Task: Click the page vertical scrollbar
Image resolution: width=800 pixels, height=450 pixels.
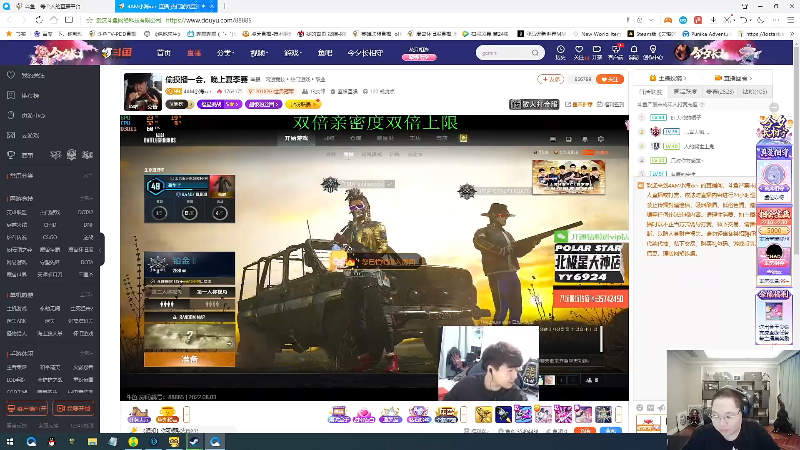Action: (x=796, y=153)
